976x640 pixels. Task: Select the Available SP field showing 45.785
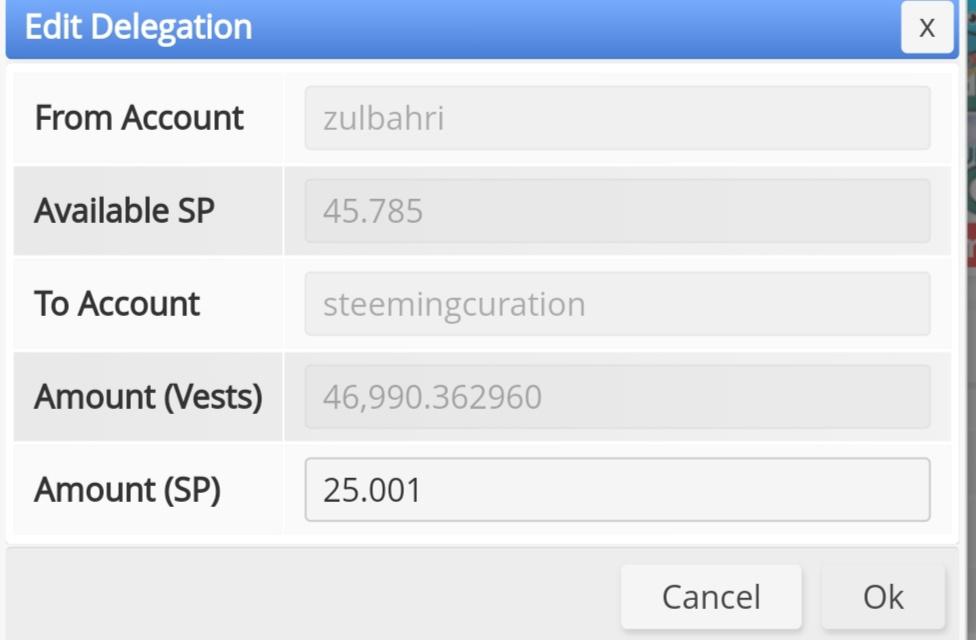pyautogui.click(x=617, y=211)
